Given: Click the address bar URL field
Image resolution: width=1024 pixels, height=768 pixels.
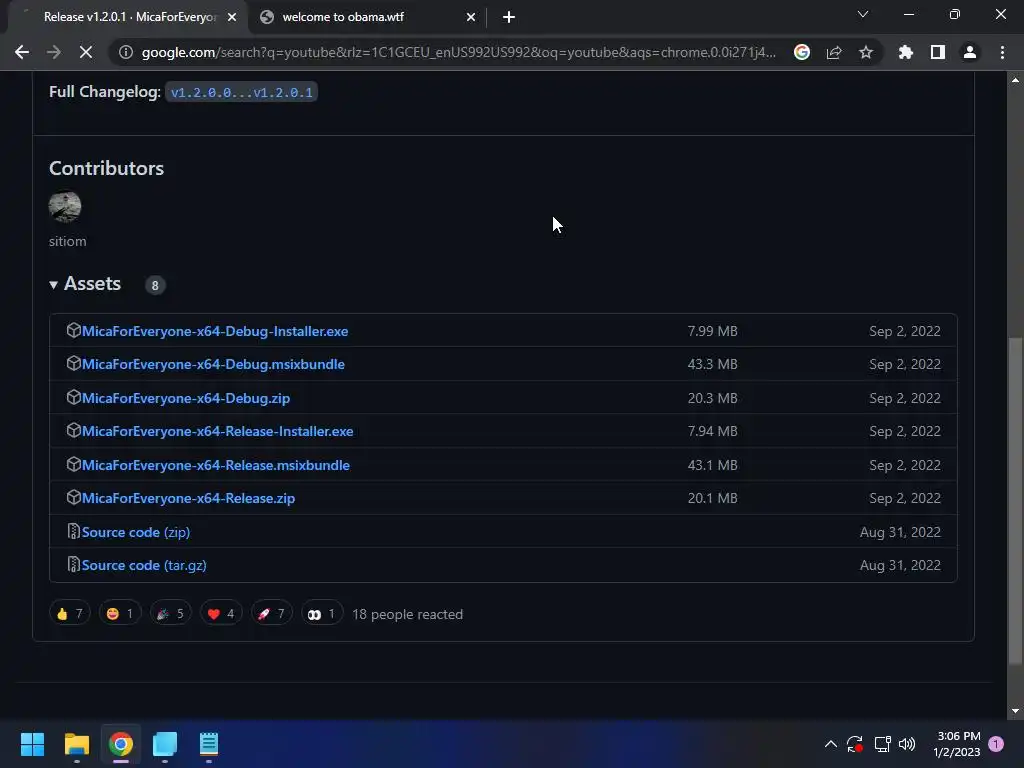Looking at the screenshot, I should pyautogui.click(x=458, y=52).
